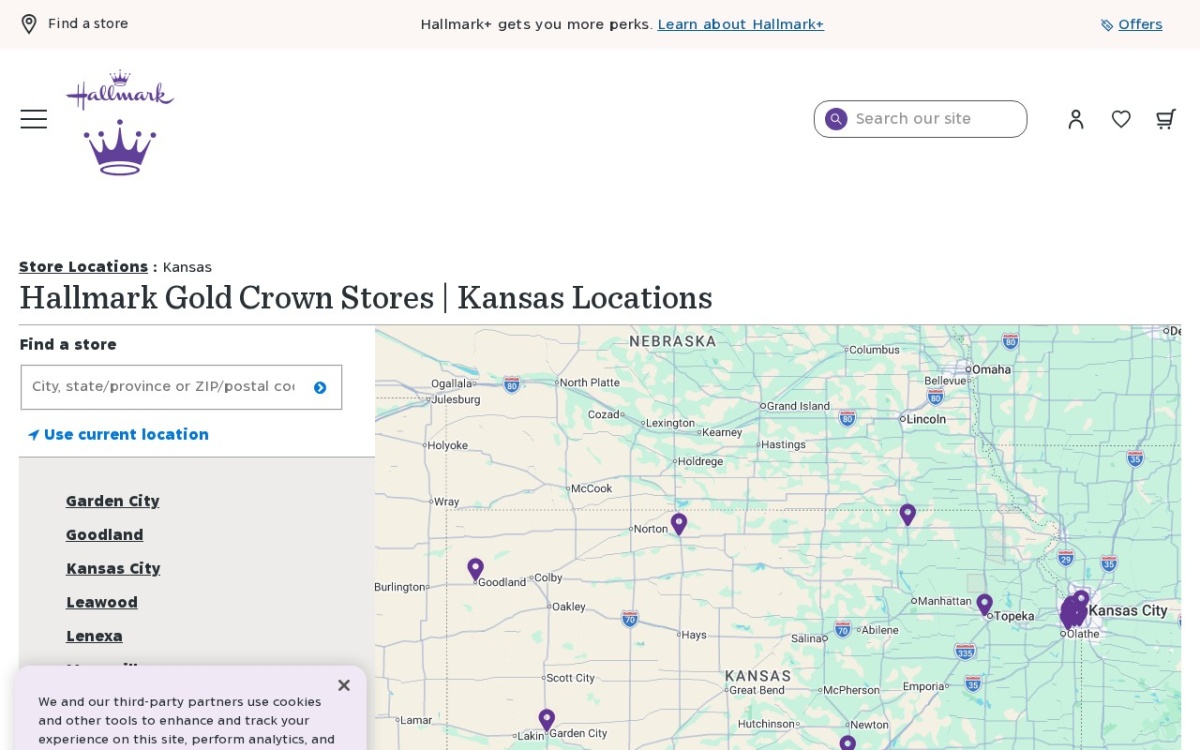Image resolution: width=1200 pixels, height=750 pixels.
Task: Open the hamburger navigation menu
Action: click(x=34, y=119)
